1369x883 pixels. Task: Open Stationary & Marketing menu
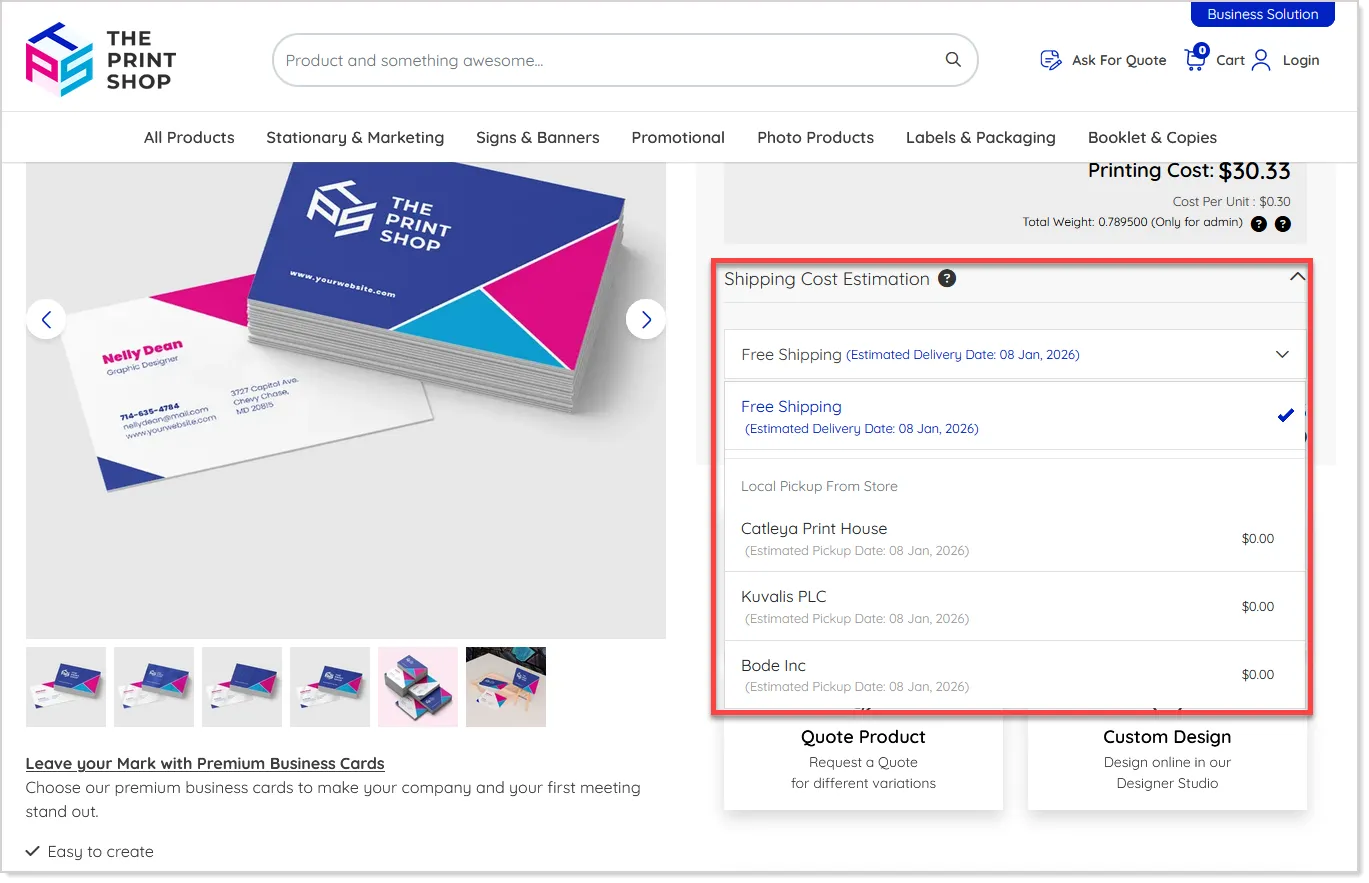[355, 137]
